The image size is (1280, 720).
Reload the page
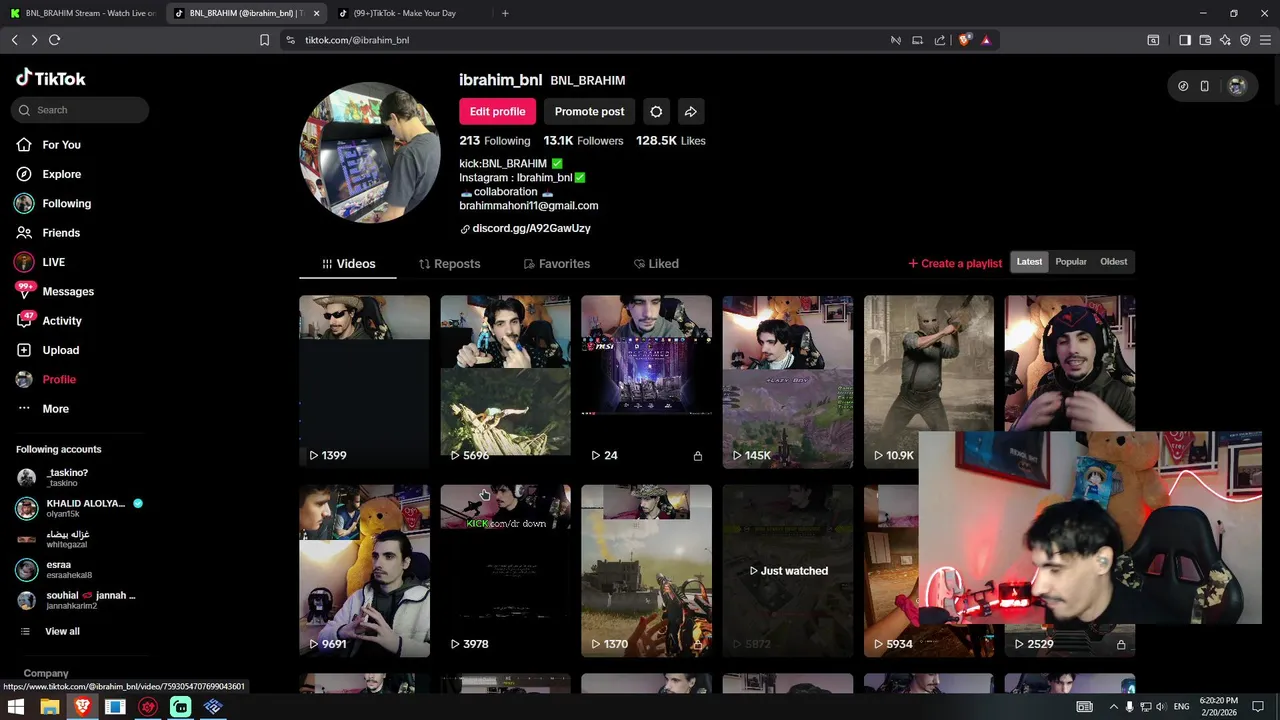pos(54,40)
